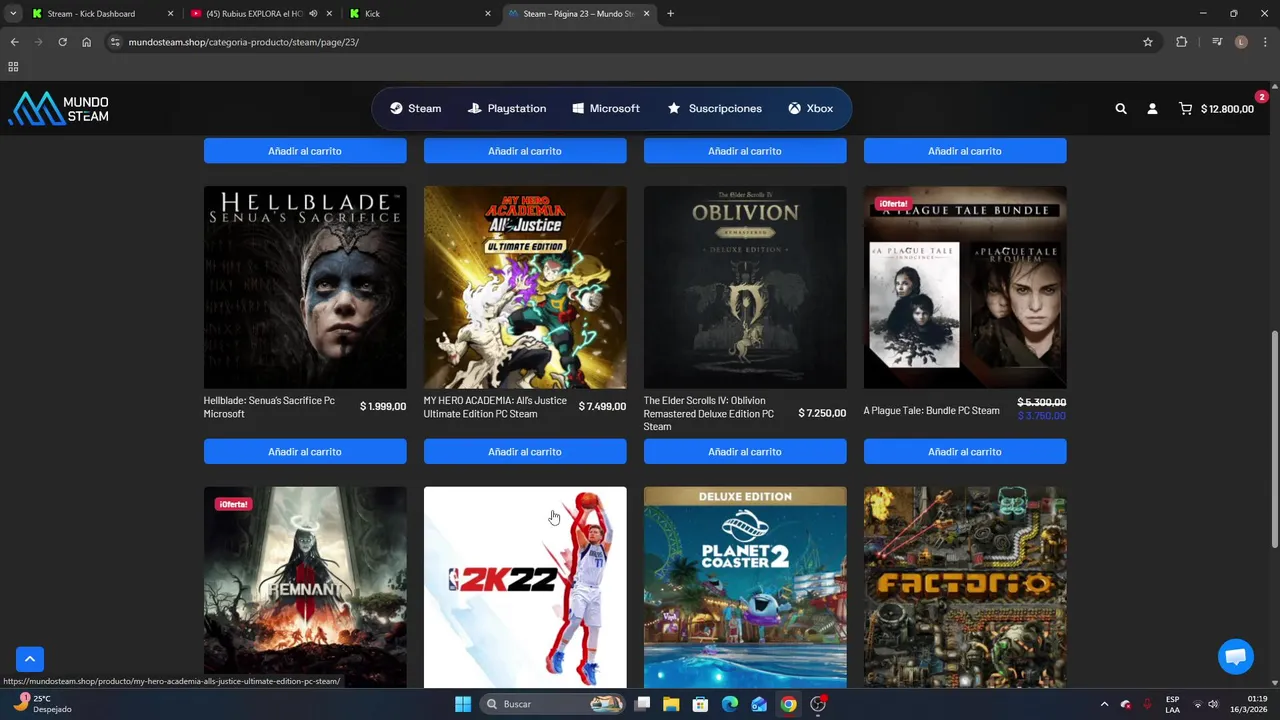
Task: Open the user account icon
Action: coord(1152,109)
